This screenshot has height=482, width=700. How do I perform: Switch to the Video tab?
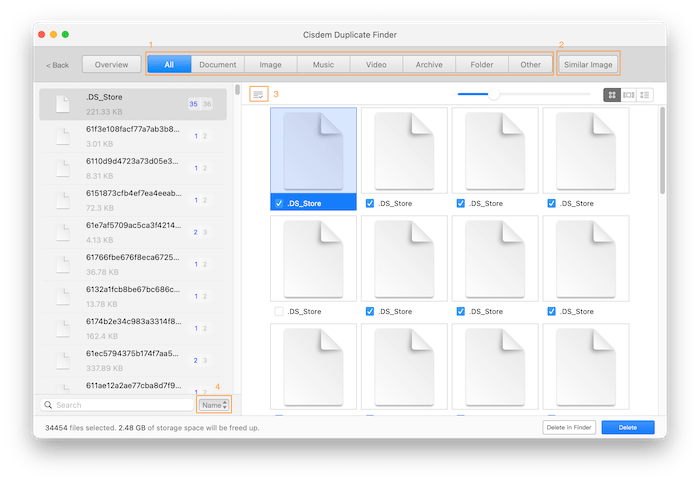376,65
